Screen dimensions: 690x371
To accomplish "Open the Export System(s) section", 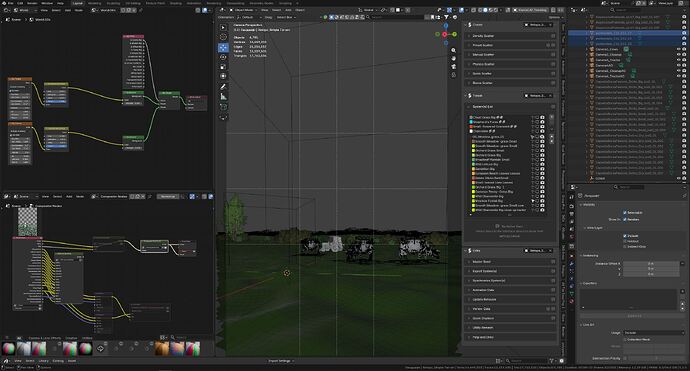I will [511, 271].
